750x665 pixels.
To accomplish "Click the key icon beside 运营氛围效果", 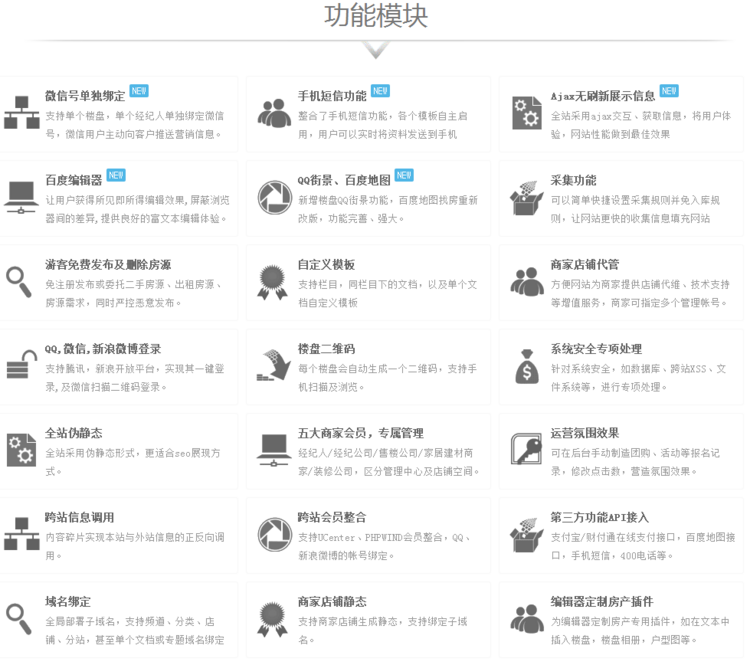I will click(x=527, y=449).
